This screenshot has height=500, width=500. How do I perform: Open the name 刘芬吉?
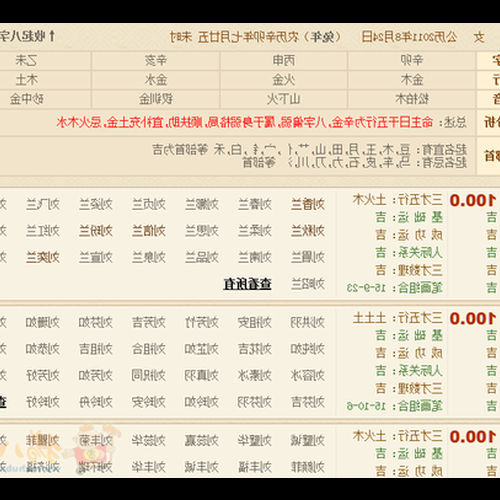[x=308, y=402]
